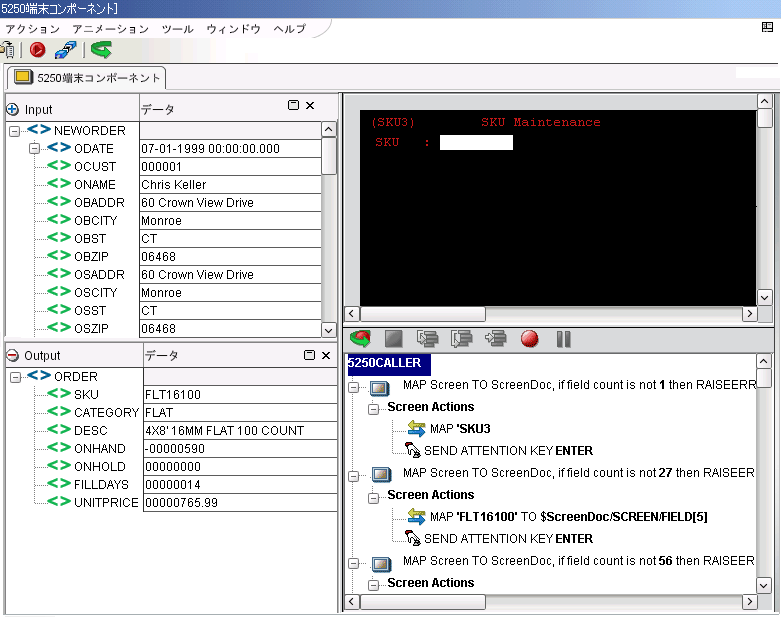Image resolution: width=781 pixels, height=617 pixels.
Task: Click the MAP 'FLT16100' action icon
Action: 416,516
